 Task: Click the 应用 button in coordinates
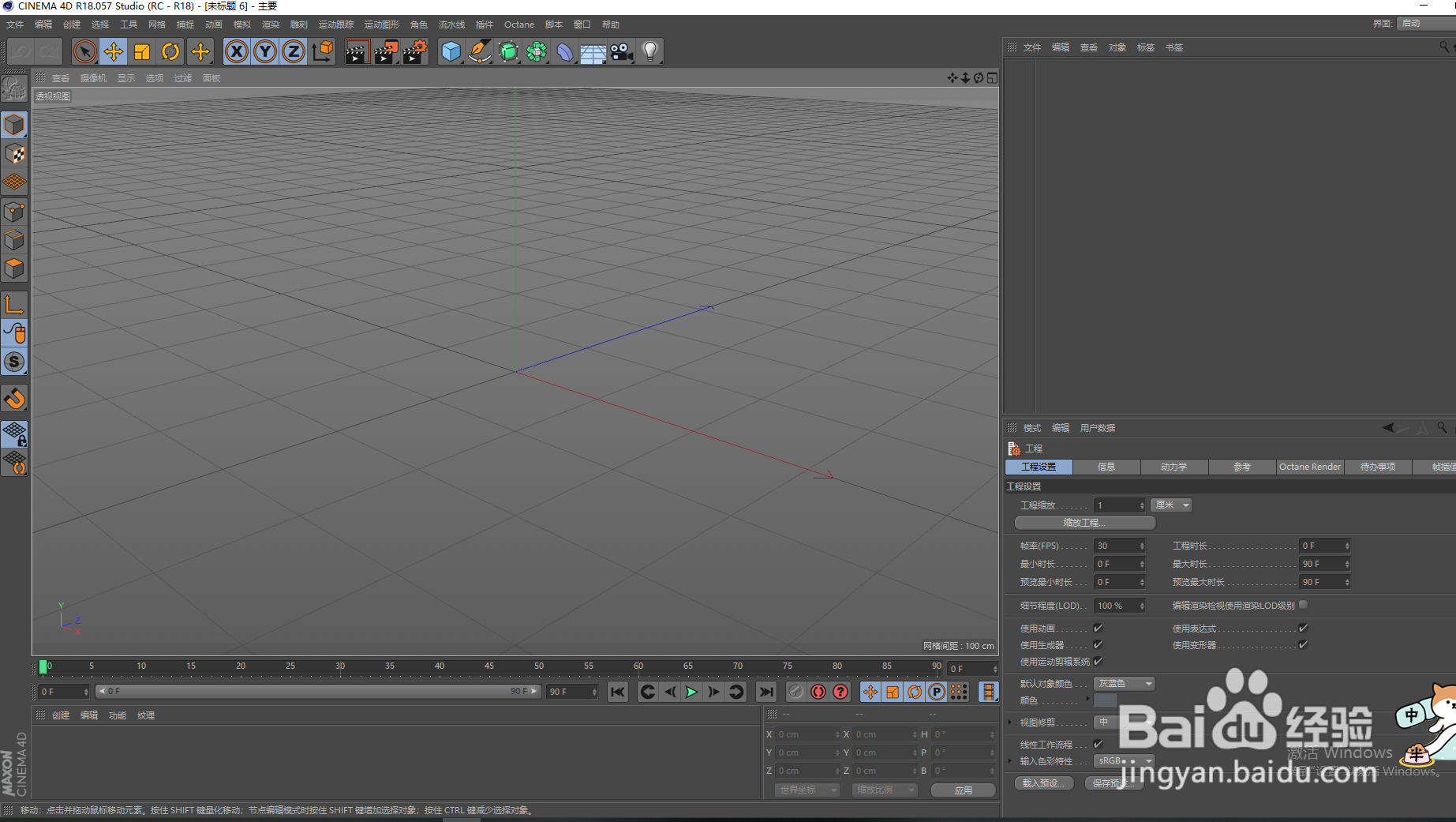(964, 790)
